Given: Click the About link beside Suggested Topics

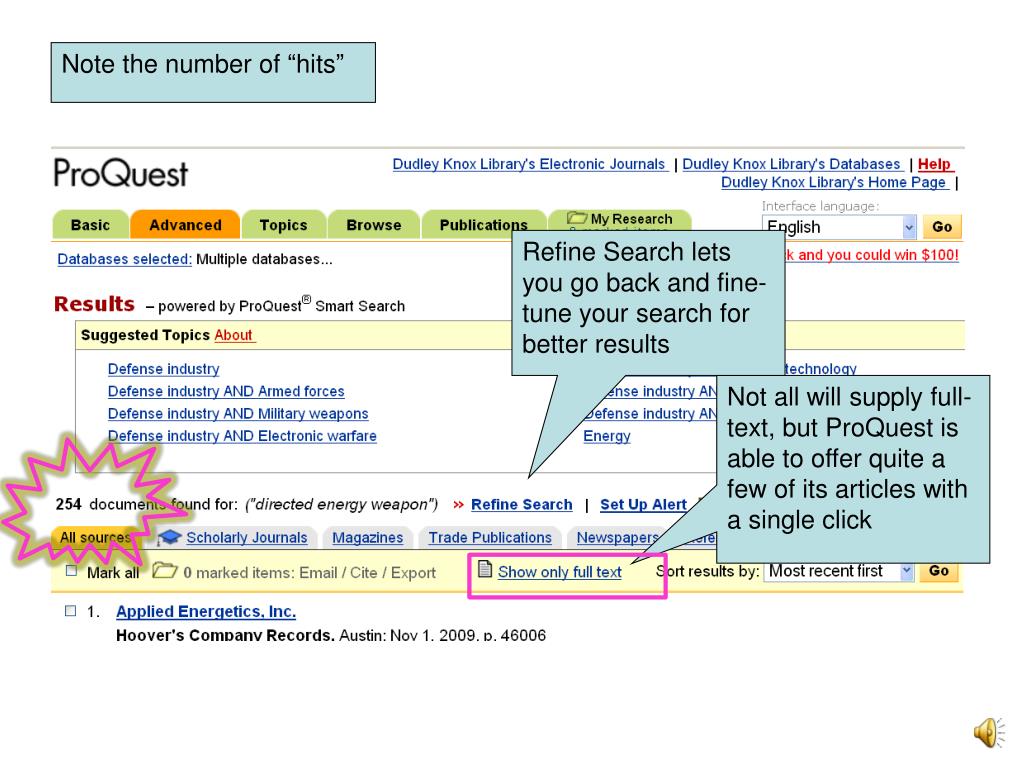Looking at the screenshot, I should [x=234, y=335].
